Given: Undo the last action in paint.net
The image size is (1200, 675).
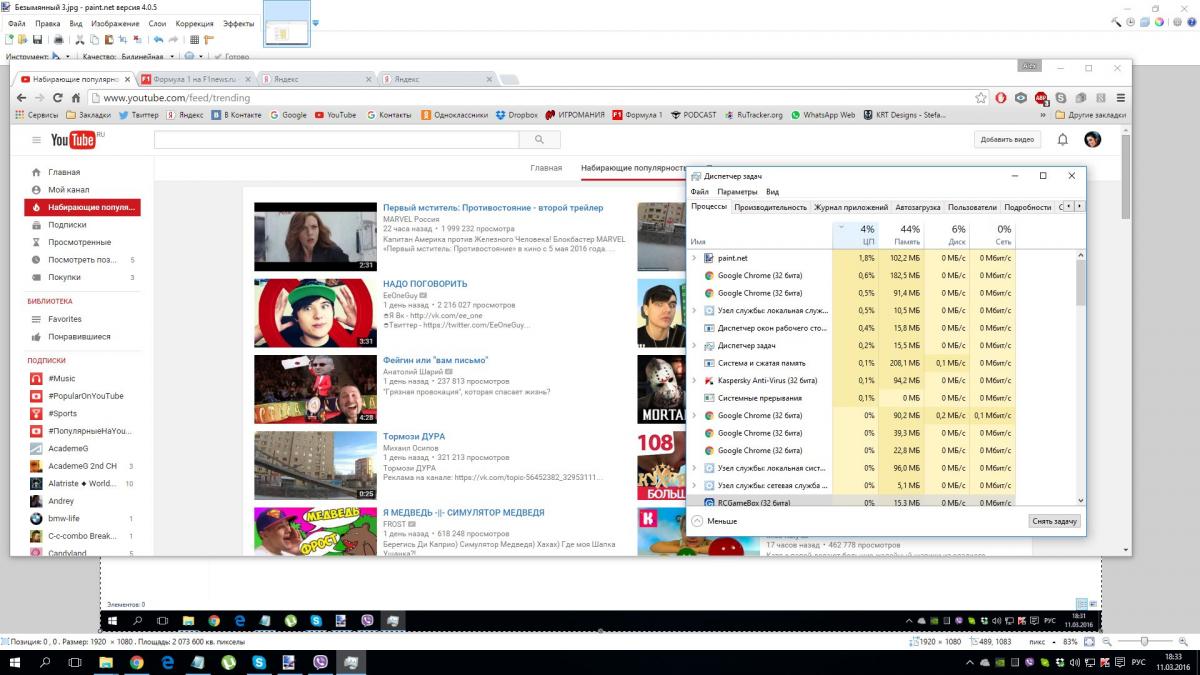Looking at the screenshot, I should pos(158,40).
